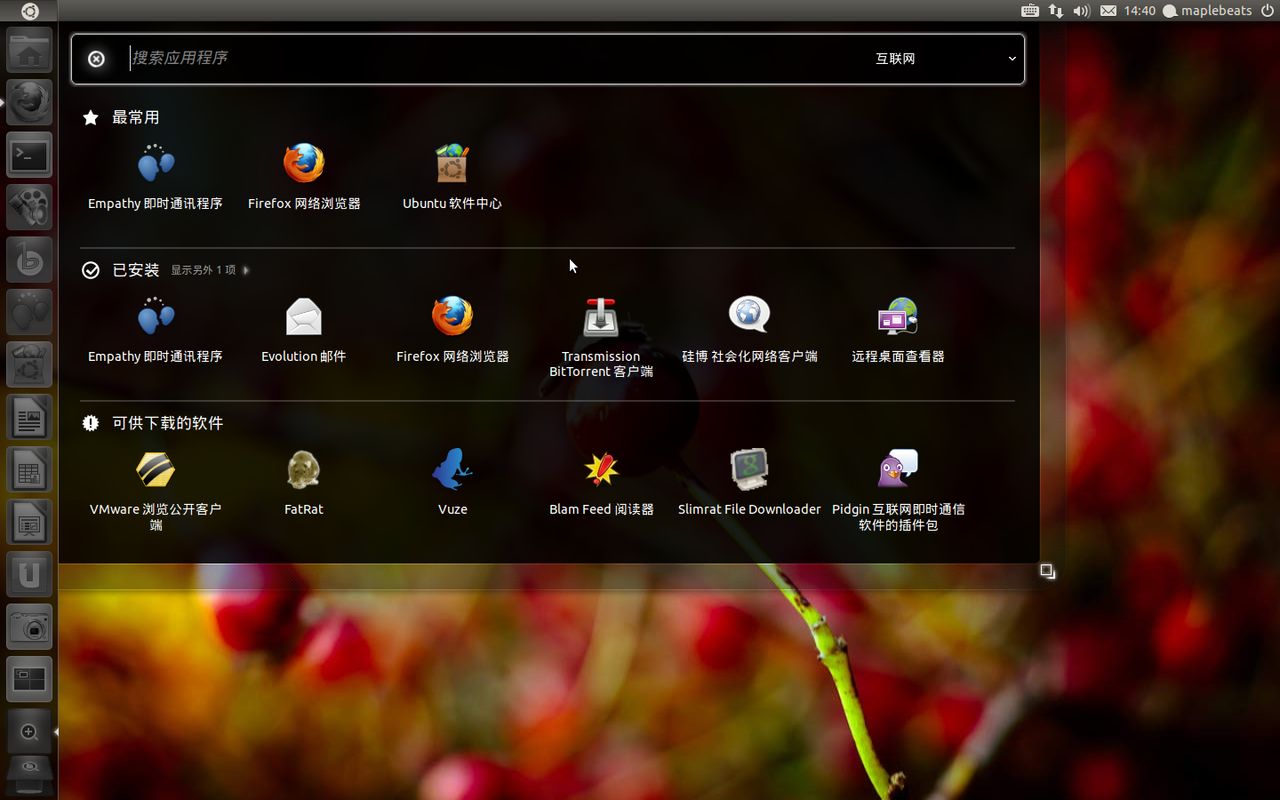Open the keyboard indicator in the top panel
The width and height of the screenshot is (1280, 800).
pos(1030,11)
